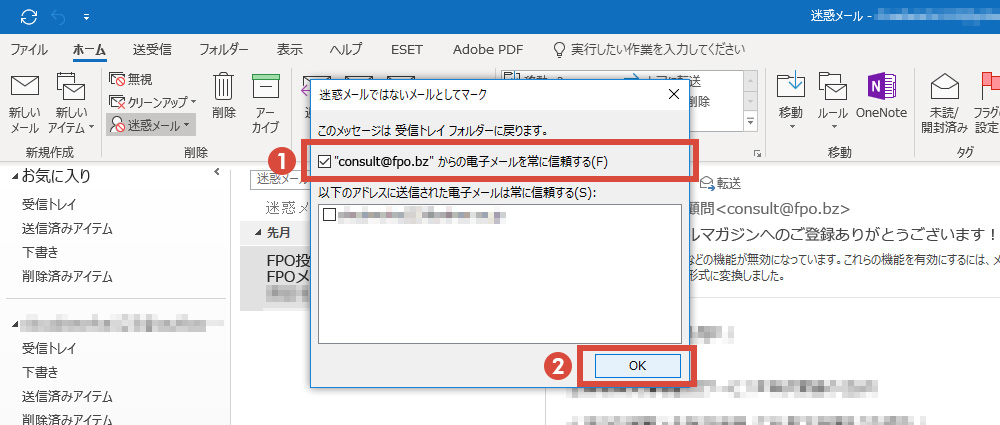Open the 移動 folder dropdown button
Image resolution: width=1000 pixels, height=425 pixels.
click(791, 103)
